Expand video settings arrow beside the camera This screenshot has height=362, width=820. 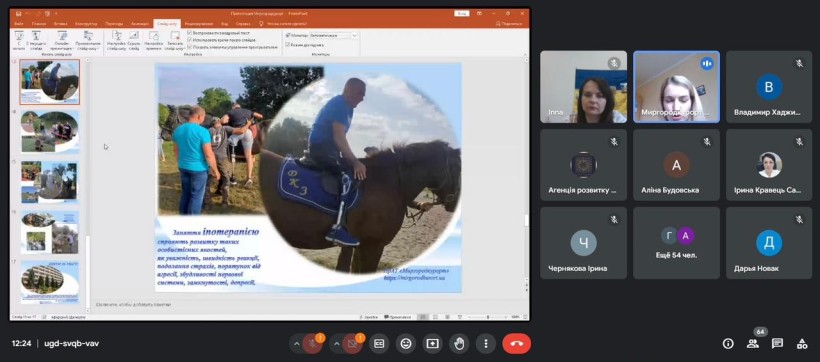337,344
